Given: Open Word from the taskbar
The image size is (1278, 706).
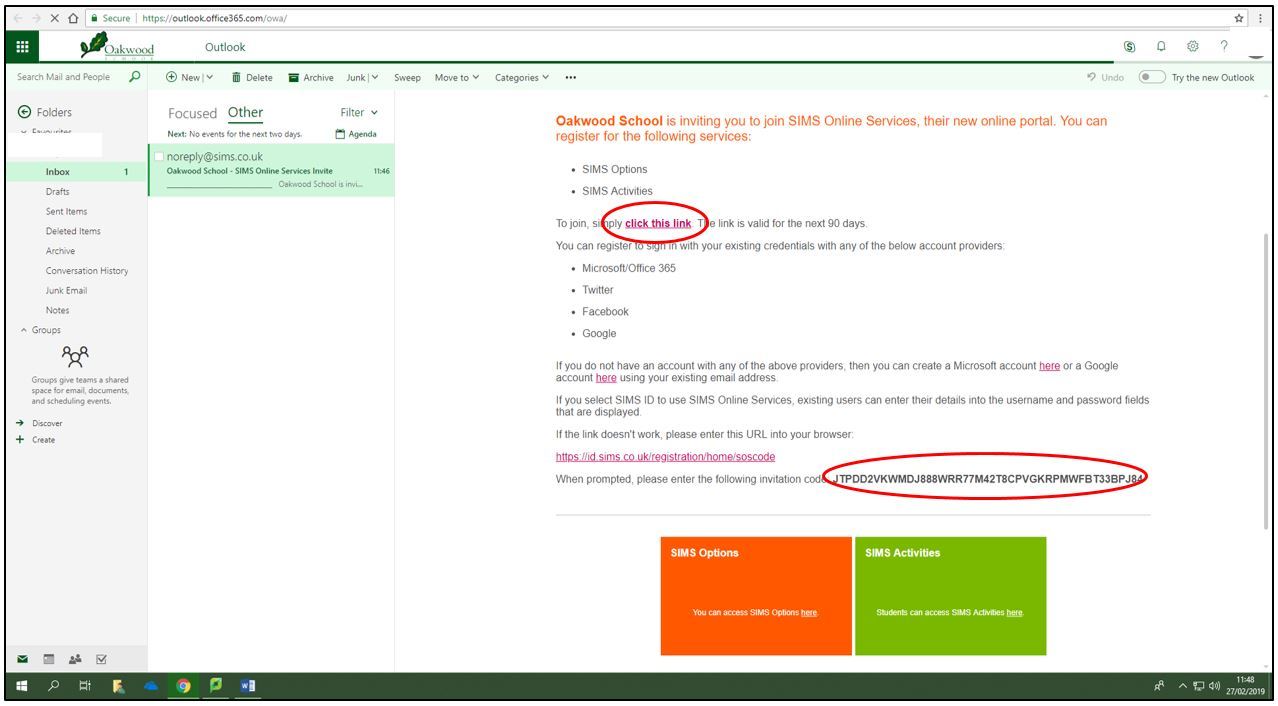Looking at the screenshot, I should coord(247,686).
